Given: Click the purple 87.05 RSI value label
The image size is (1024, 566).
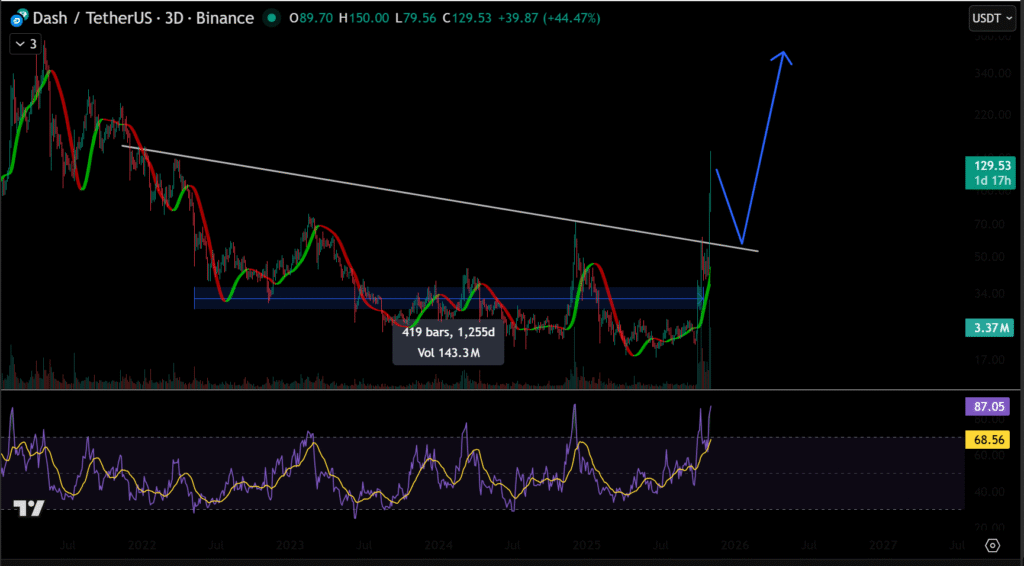Looking at the screenshot, I should pos(990,407).
